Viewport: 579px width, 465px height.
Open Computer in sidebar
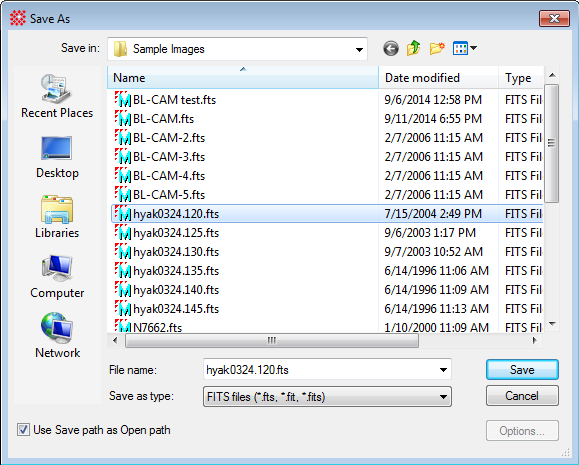pos(57,277)
